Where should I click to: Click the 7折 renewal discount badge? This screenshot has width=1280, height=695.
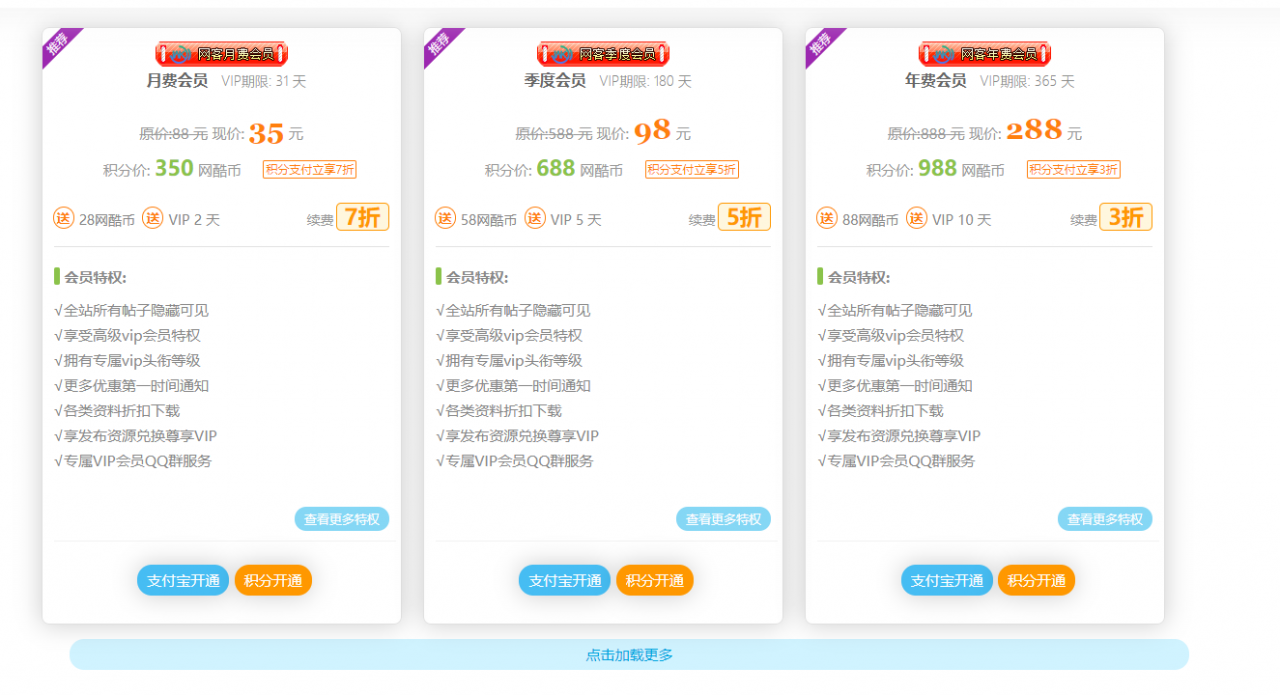pos(363,217)
